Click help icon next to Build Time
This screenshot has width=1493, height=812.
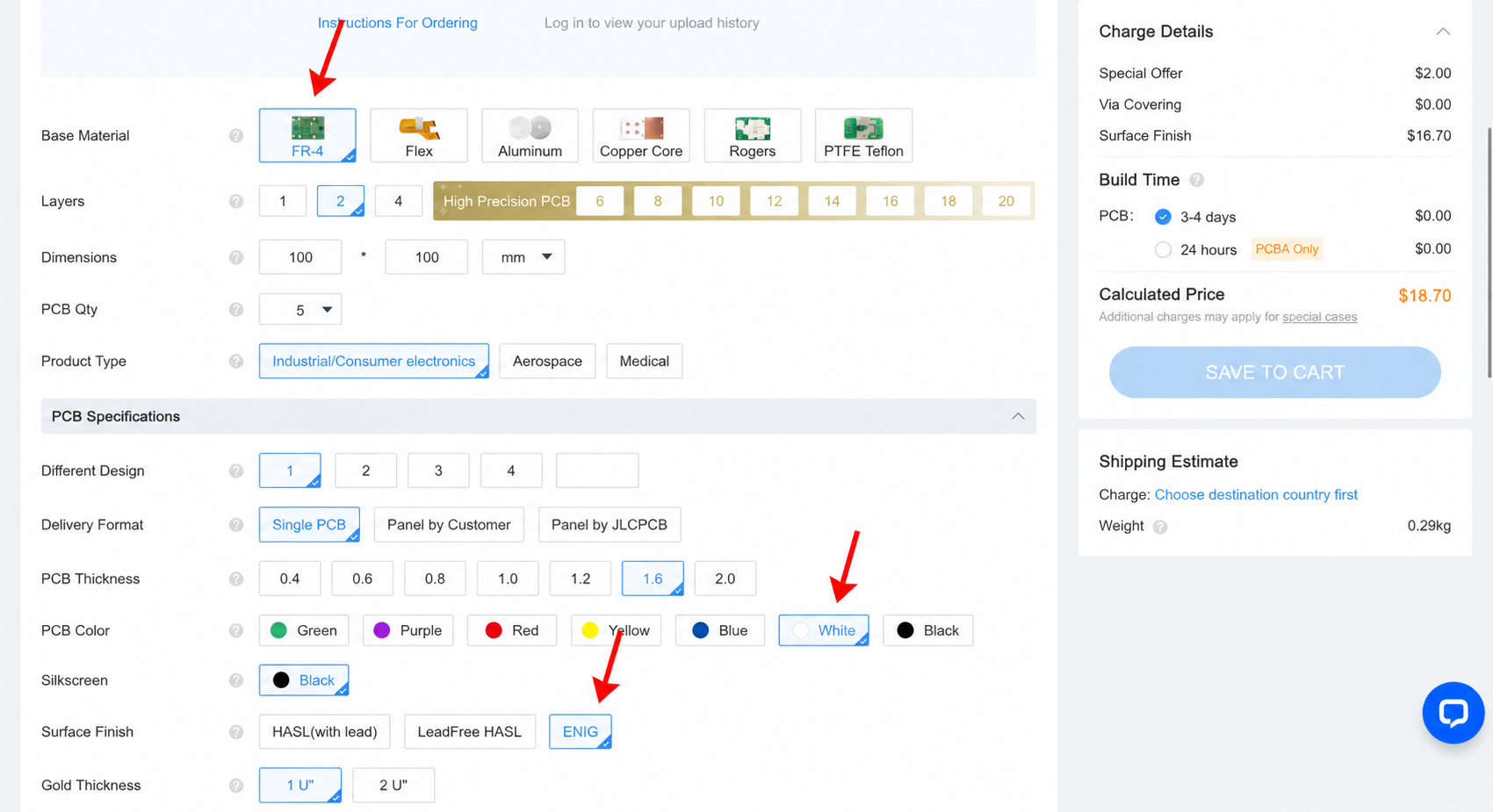coord(1196,180)
